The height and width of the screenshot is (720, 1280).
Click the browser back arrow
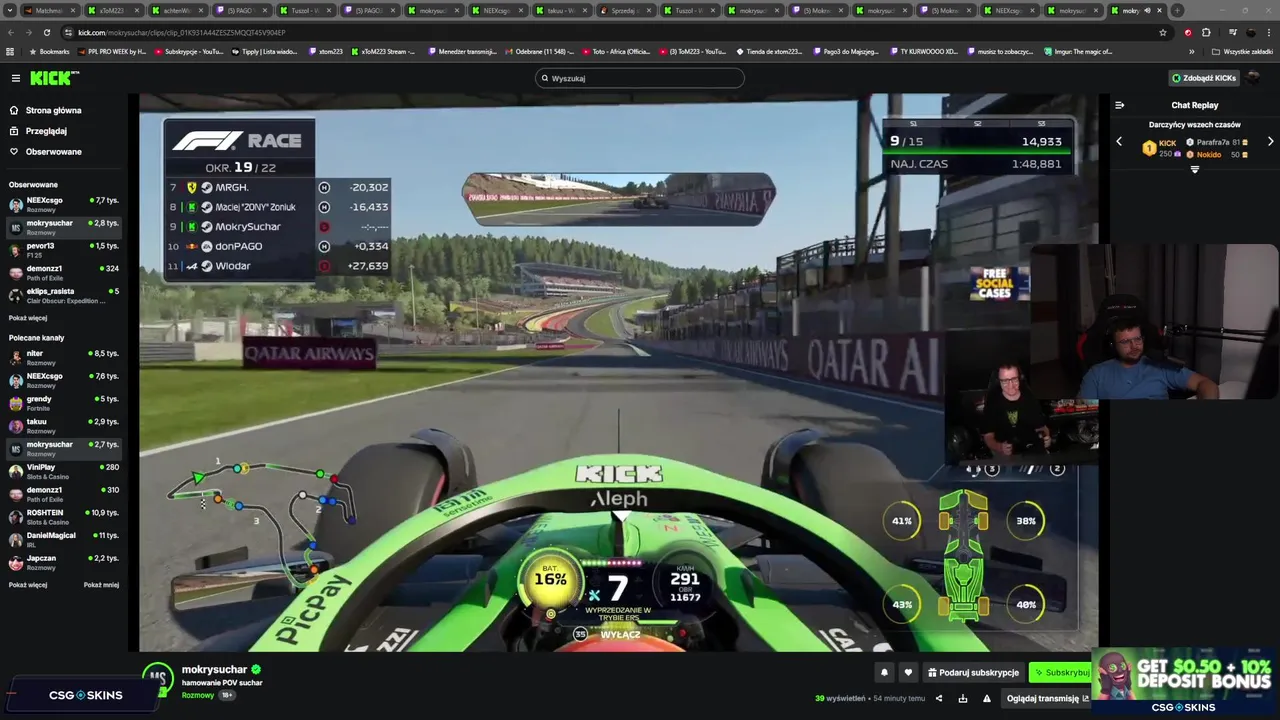12,32
